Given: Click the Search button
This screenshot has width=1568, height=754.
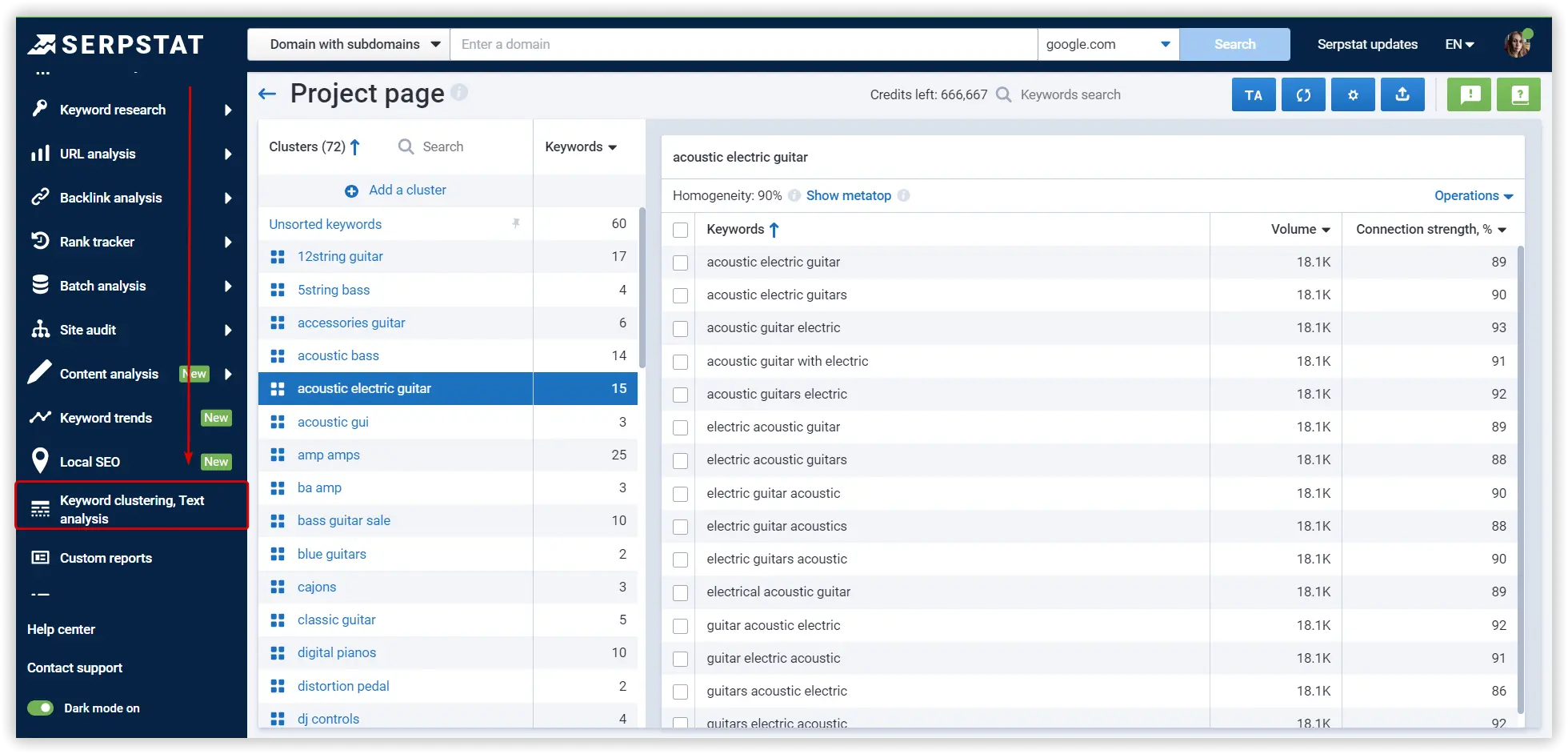Looking at the screenshot, I should 1235,44.
